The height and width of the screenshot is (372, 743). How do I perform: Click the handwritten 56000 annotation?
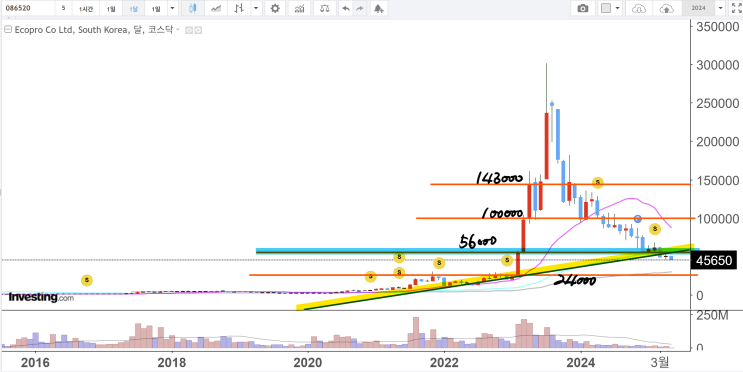tap(478, 242)
